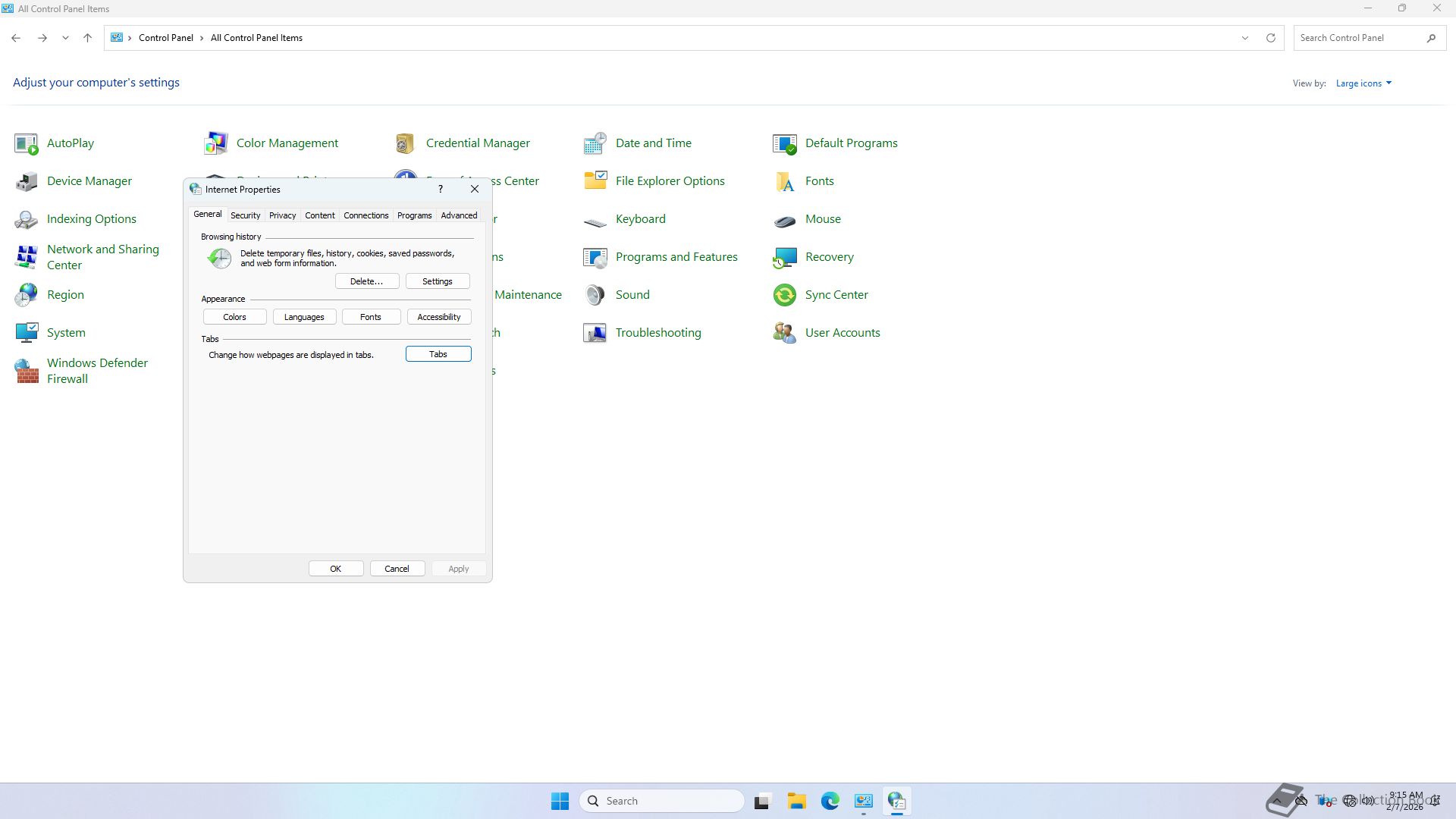Screen dimensions: 1456x819
Task: Expand the address bar history dropdown
Action: (x=1244, y=38)
